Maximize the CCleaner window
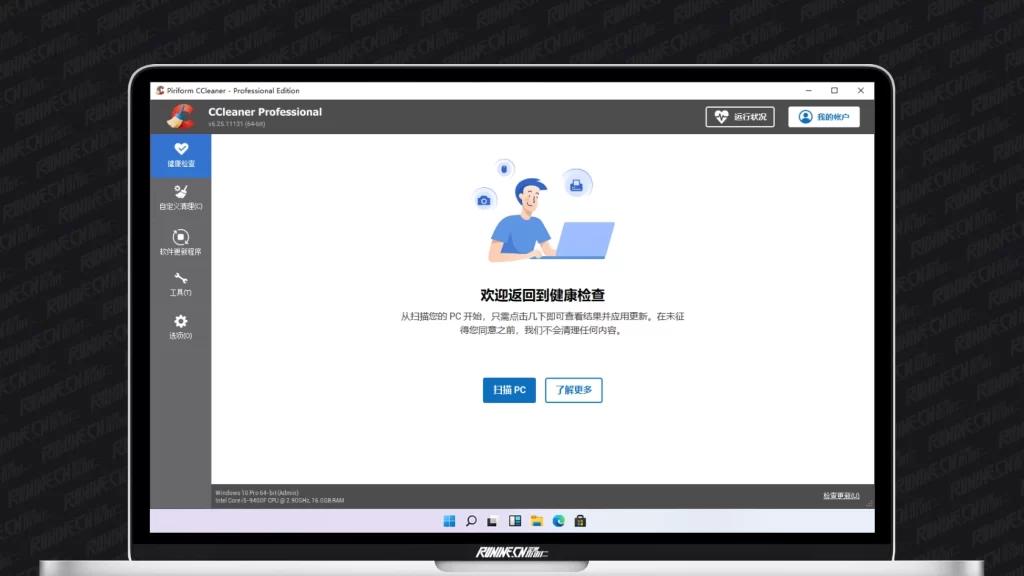 tap(834, 91)
